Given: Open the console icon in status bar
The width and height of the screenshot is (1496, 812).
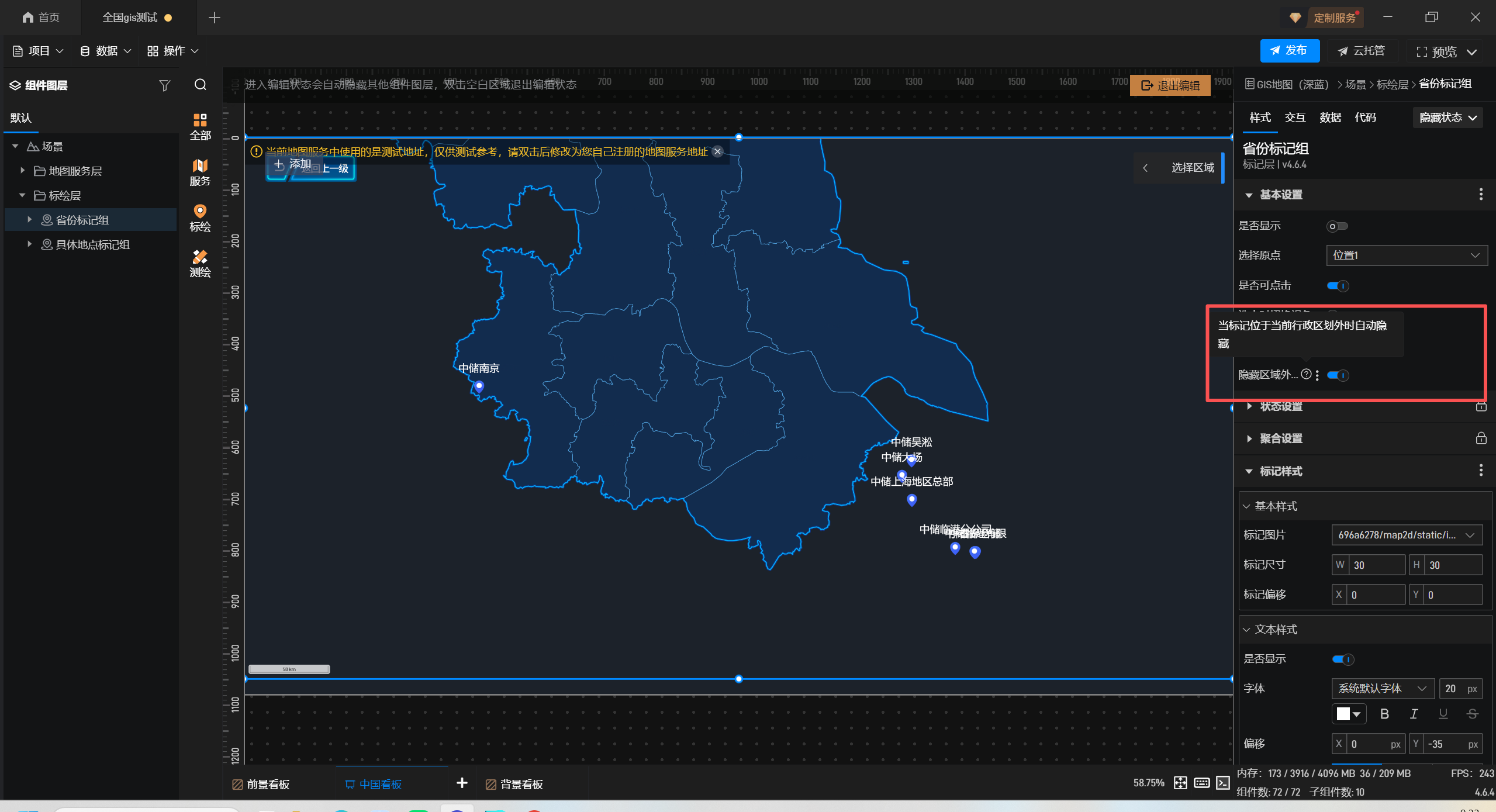Looking at the screenshot, I should [x=1223, y=783].
